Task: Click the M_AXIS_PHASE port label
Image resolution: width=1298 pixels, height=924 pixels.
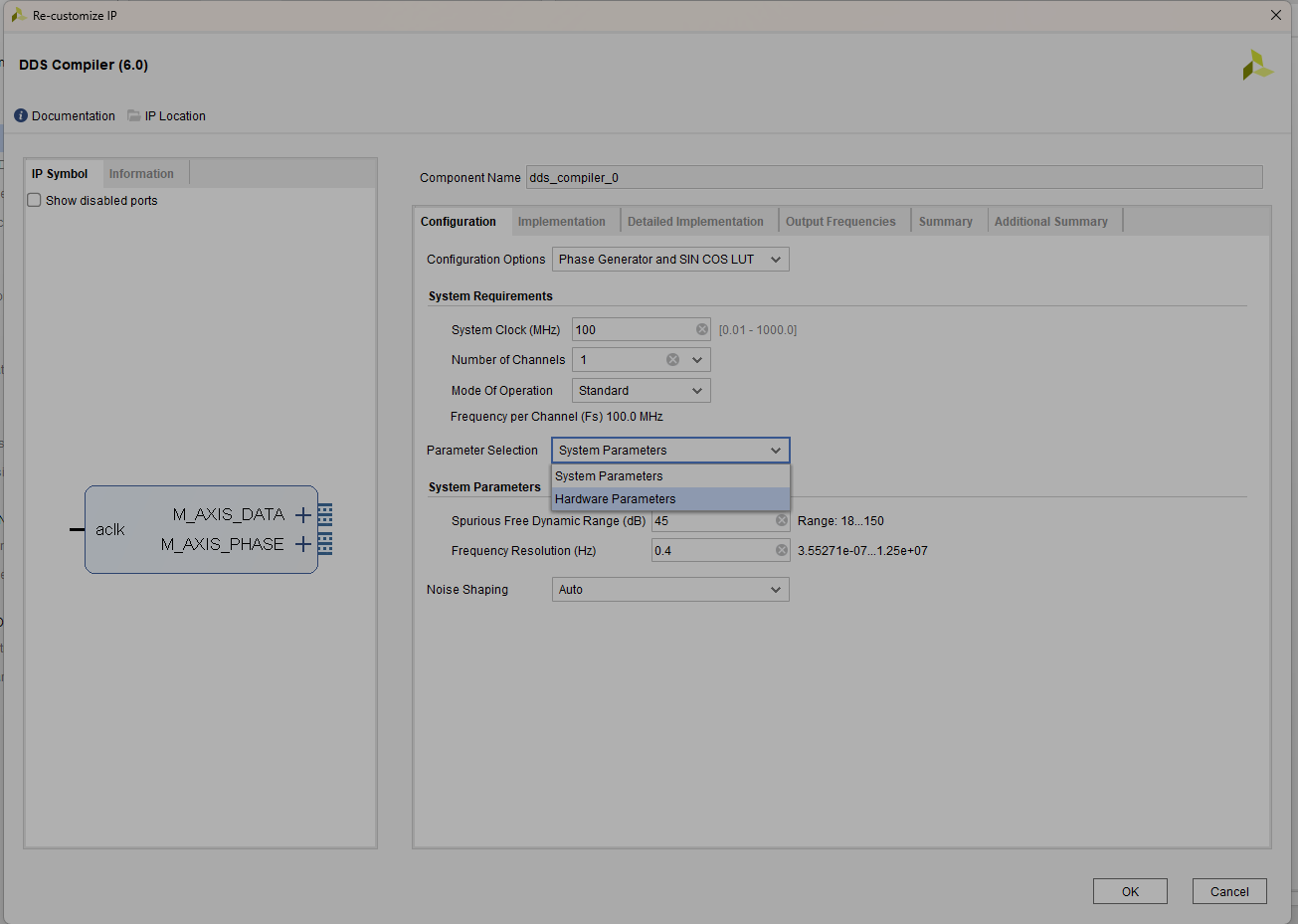Action: pos(223,544)
